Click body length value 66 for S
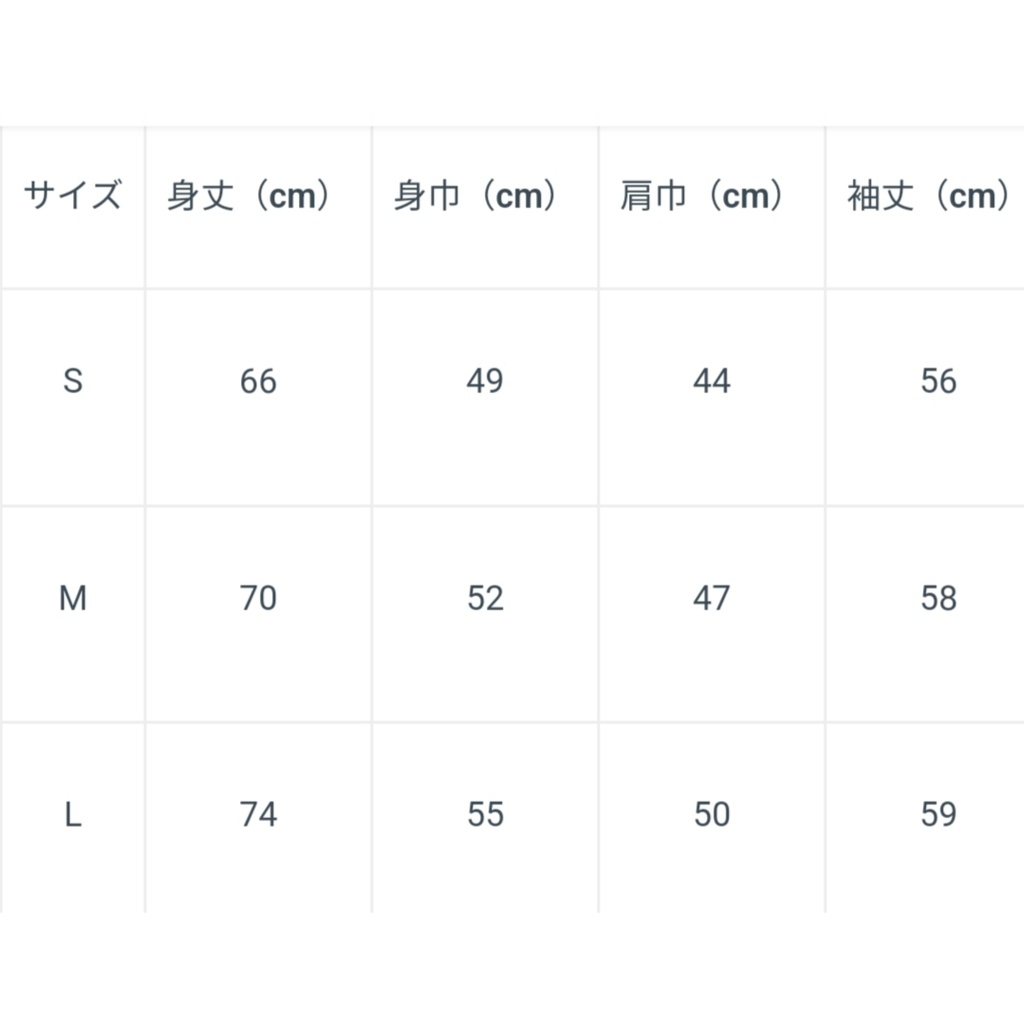Image resolution: width=1024 pixels, height=1024 pixels. click(258, 381)
